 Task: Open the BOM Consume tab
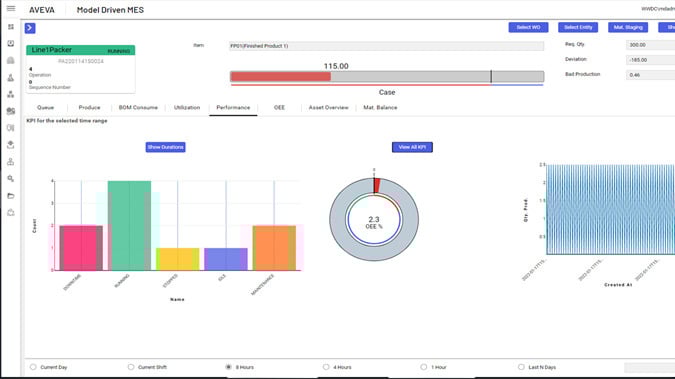(138, 108)
